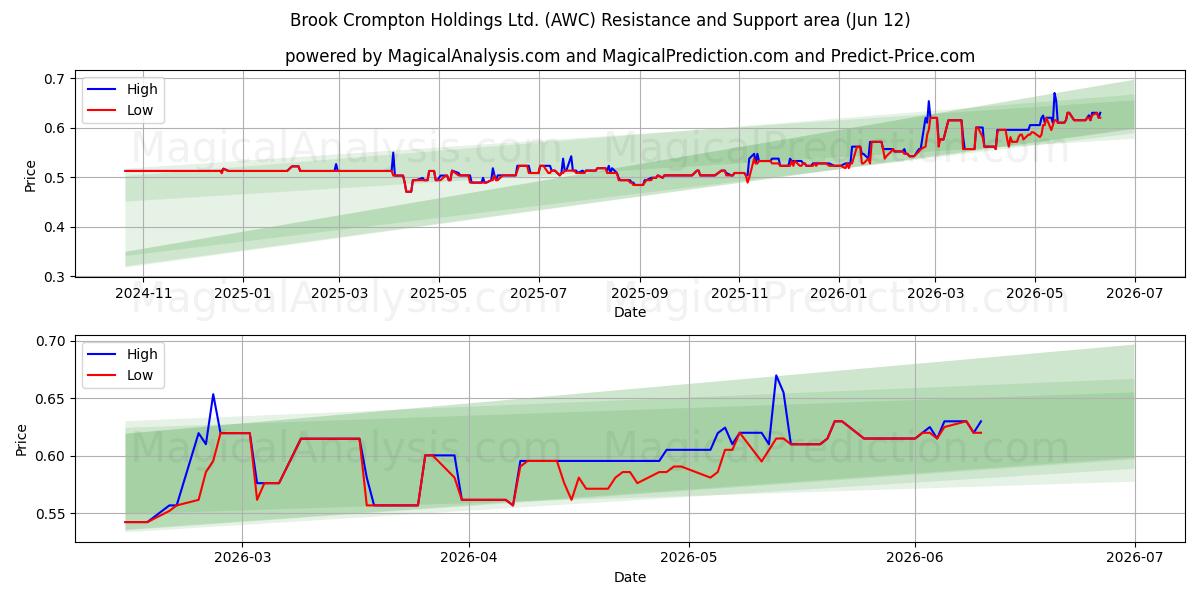The width and height of the screenshot is (1200, 600).
Task: Click the 0.7 price tick in top chart
Action: [56, 79]
